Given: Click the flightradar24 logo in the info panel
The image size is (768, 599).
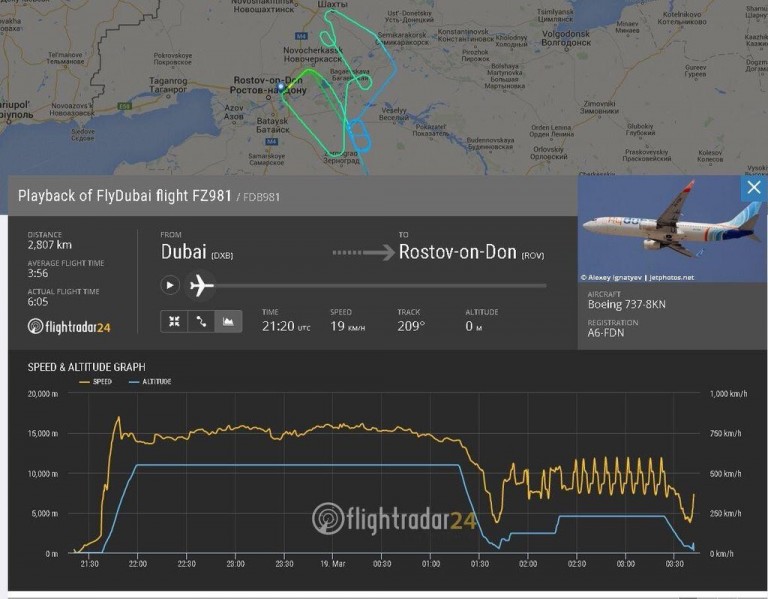Looking at the screenshot, I should [x=70, y=326].
